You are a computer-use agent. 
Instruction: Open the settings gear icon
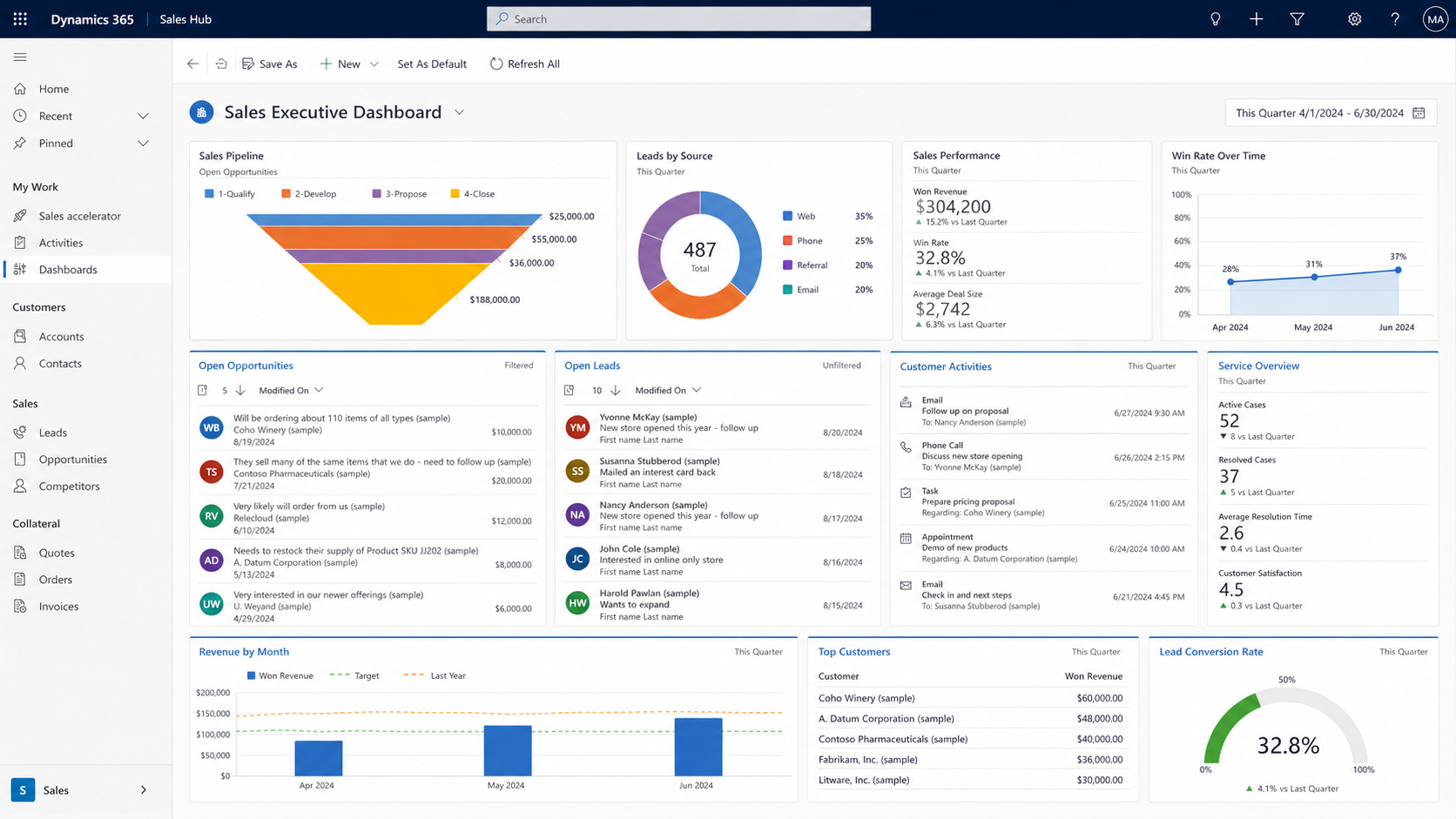pyautogui.click(x=1354, y=18)
